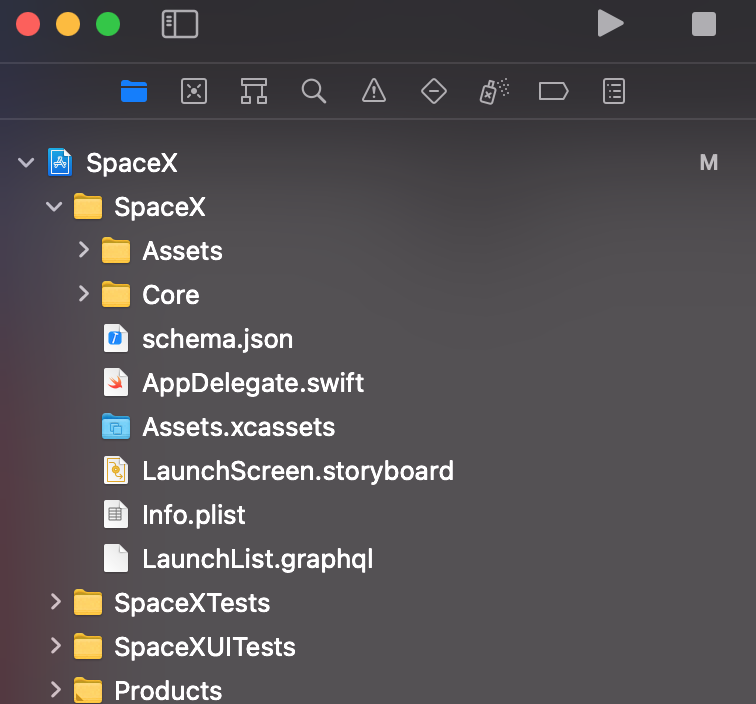This screenshot has width=756, height=704.
Task: Toggle the navigator sidebar
Action: coord(180,24)
